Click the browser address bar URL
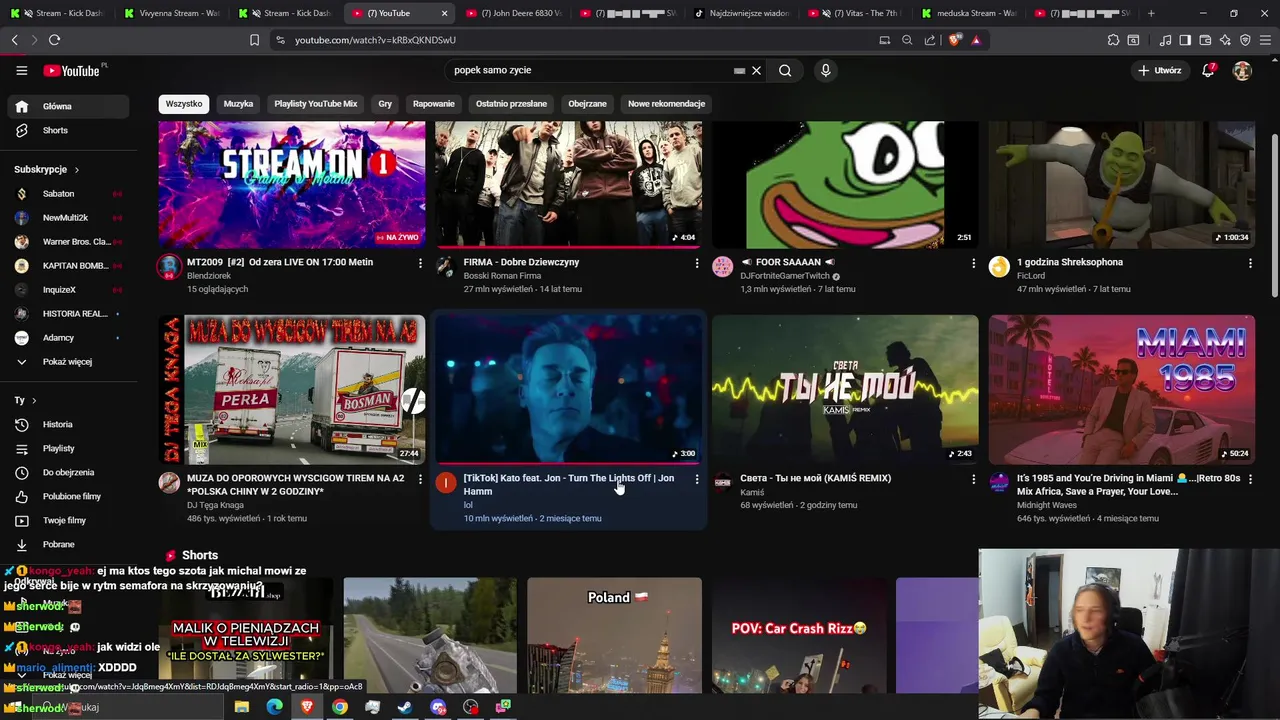This screenshot has width=1280, height=720. (x=375, y=40)
